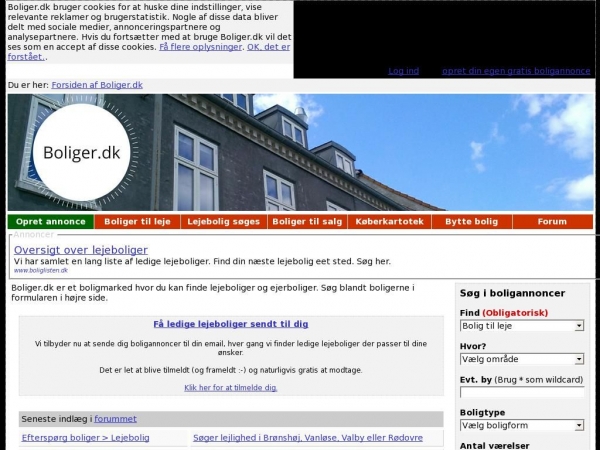
Task: Expand the Boligtype 'Vælg boligform' dropdown
Action: pyautogui.click(x=522, y=426)
